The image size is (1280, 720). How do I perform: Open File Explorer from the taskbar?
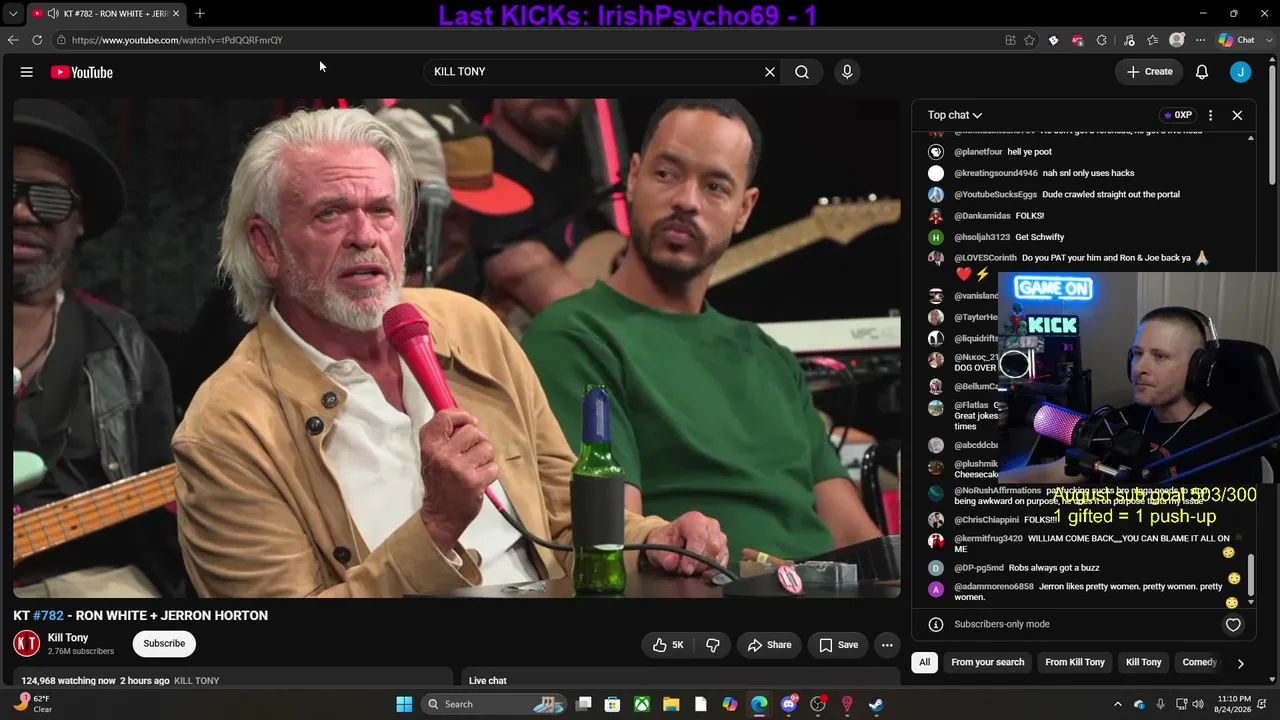(x=671, y=704)
